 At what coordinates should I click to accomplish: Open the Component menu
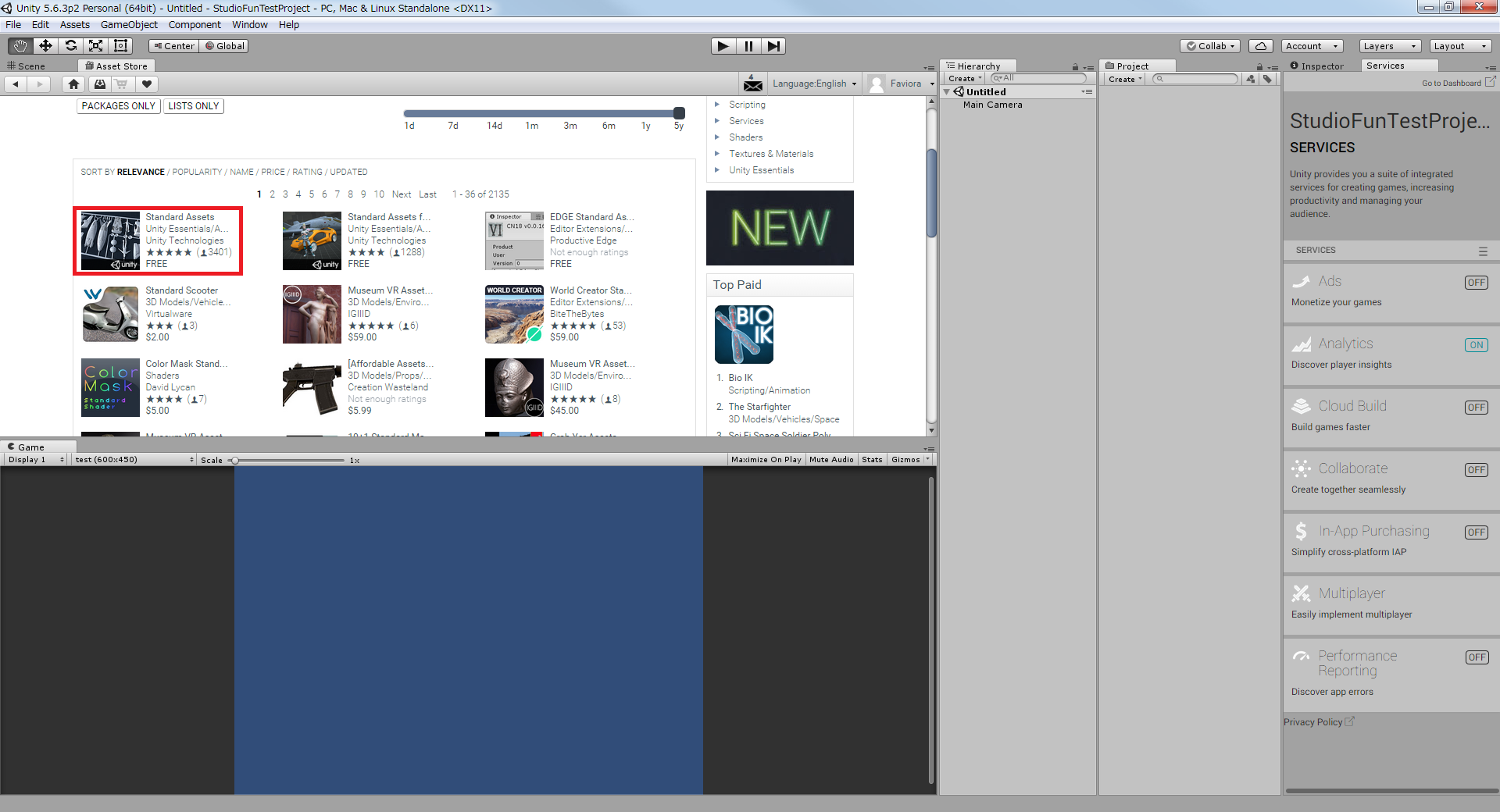(195, 25)
